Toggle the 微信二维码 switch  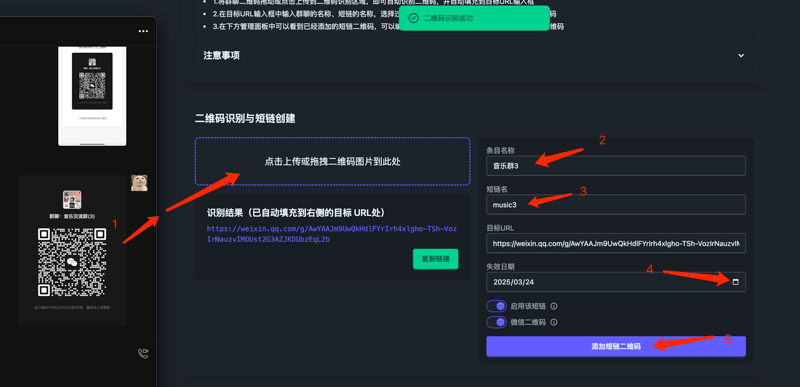tap(496, 322)
